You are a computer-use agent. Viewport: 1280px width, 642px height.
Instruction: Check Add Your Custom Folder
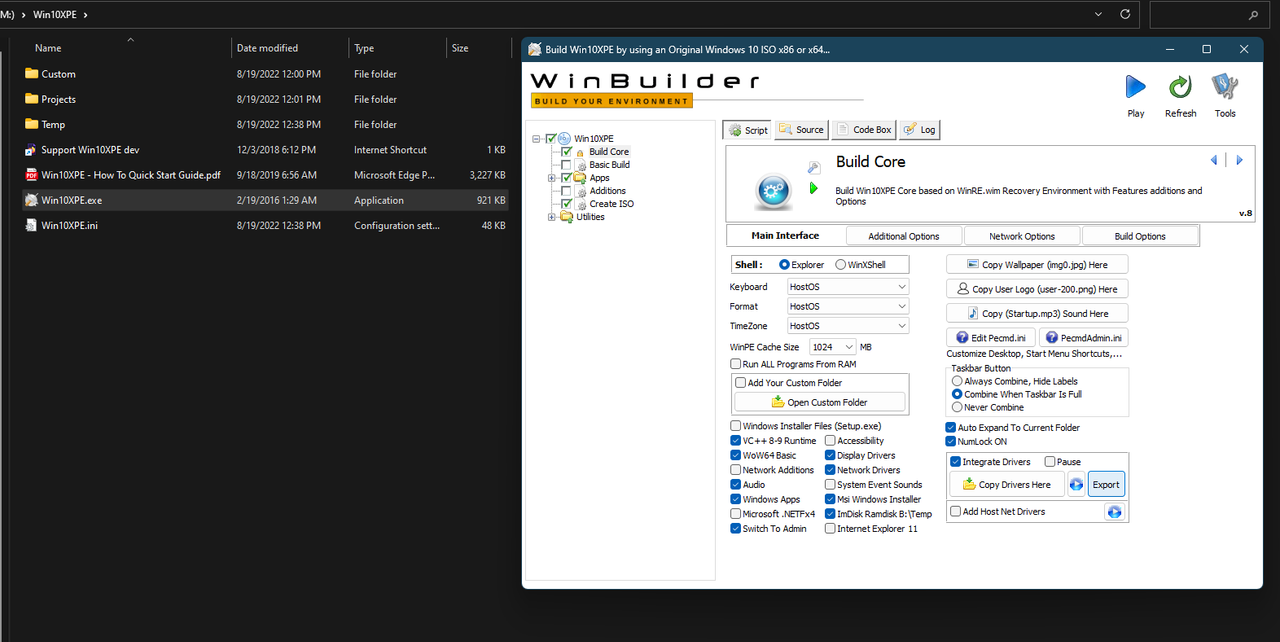pos(741,383)
